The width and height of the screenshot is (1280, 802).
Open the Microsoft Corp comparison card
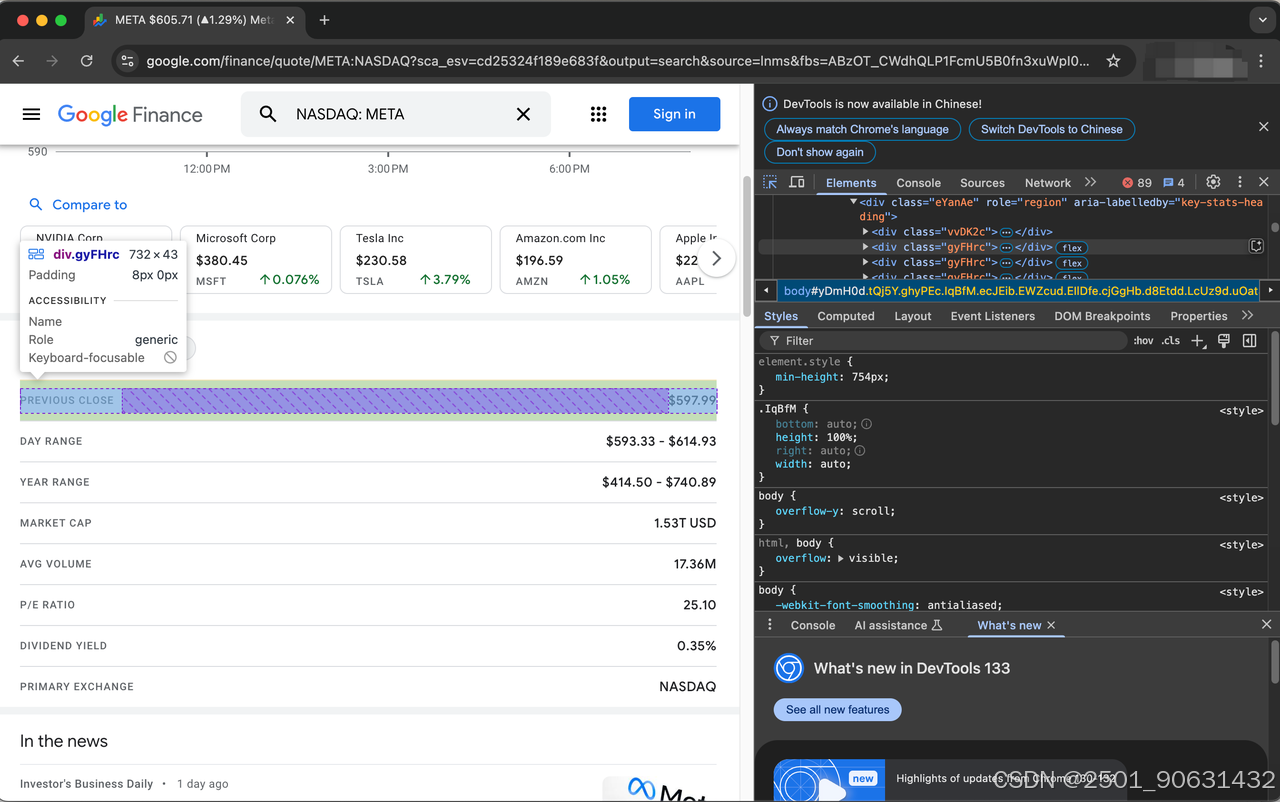tap(255, 260)
